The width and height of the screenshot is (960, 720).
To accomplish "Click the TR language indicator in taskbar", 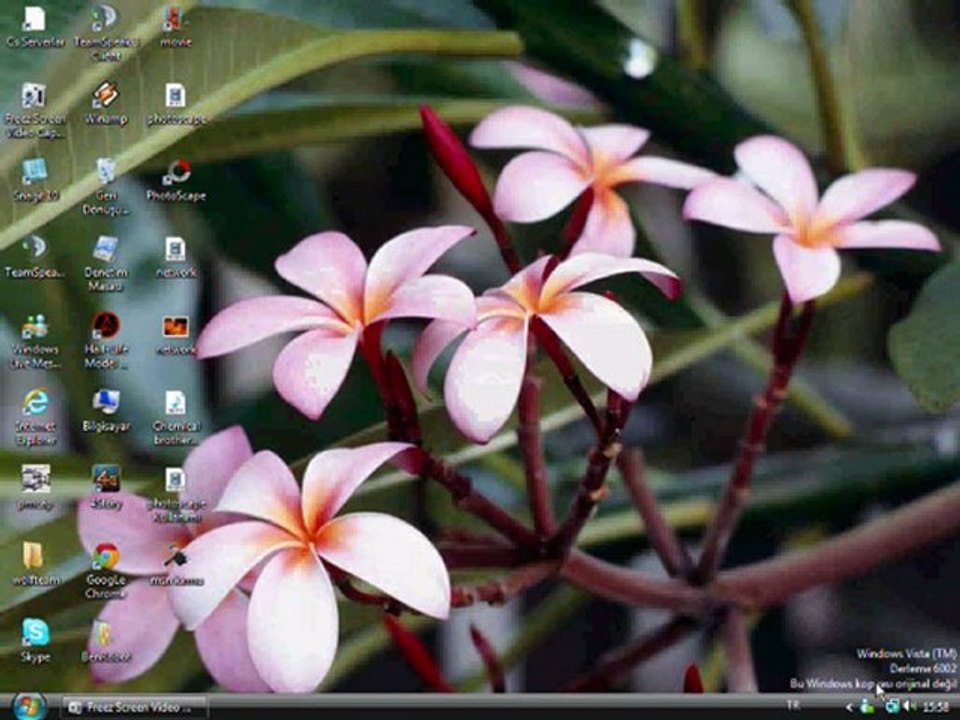I will click(793, 705).
